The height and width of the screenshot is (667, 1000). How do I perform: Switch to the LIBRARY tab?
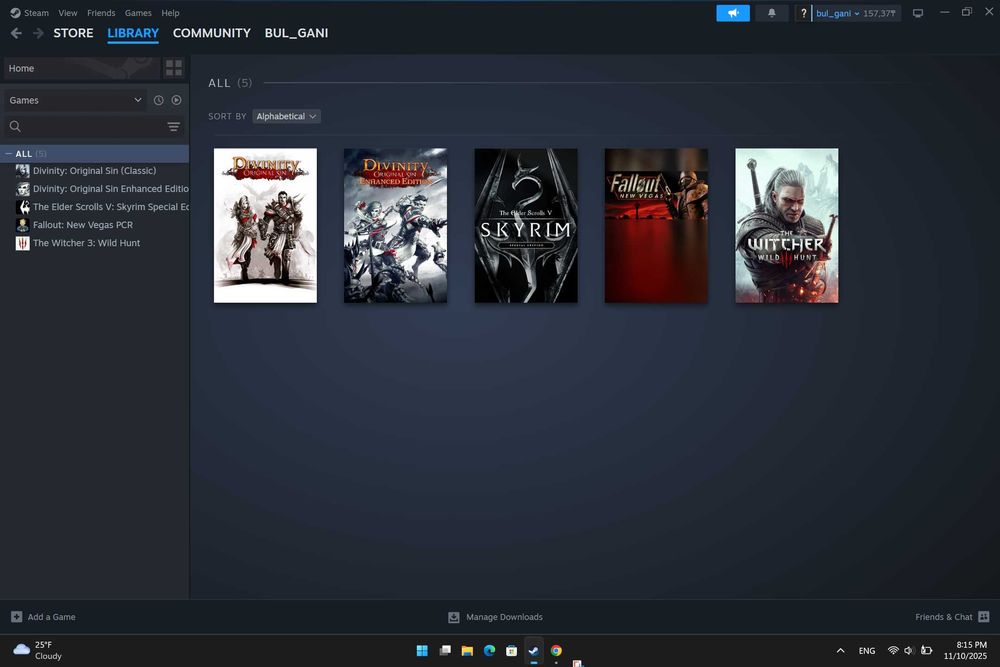click(133, 33)
